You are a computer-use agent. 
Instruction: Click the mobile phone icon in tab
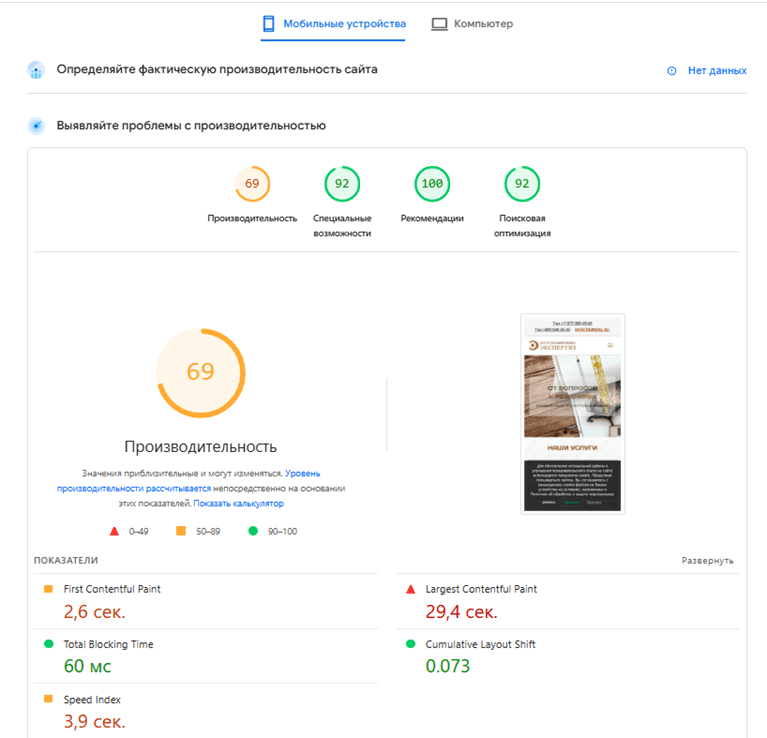click(x=269, y=24)
